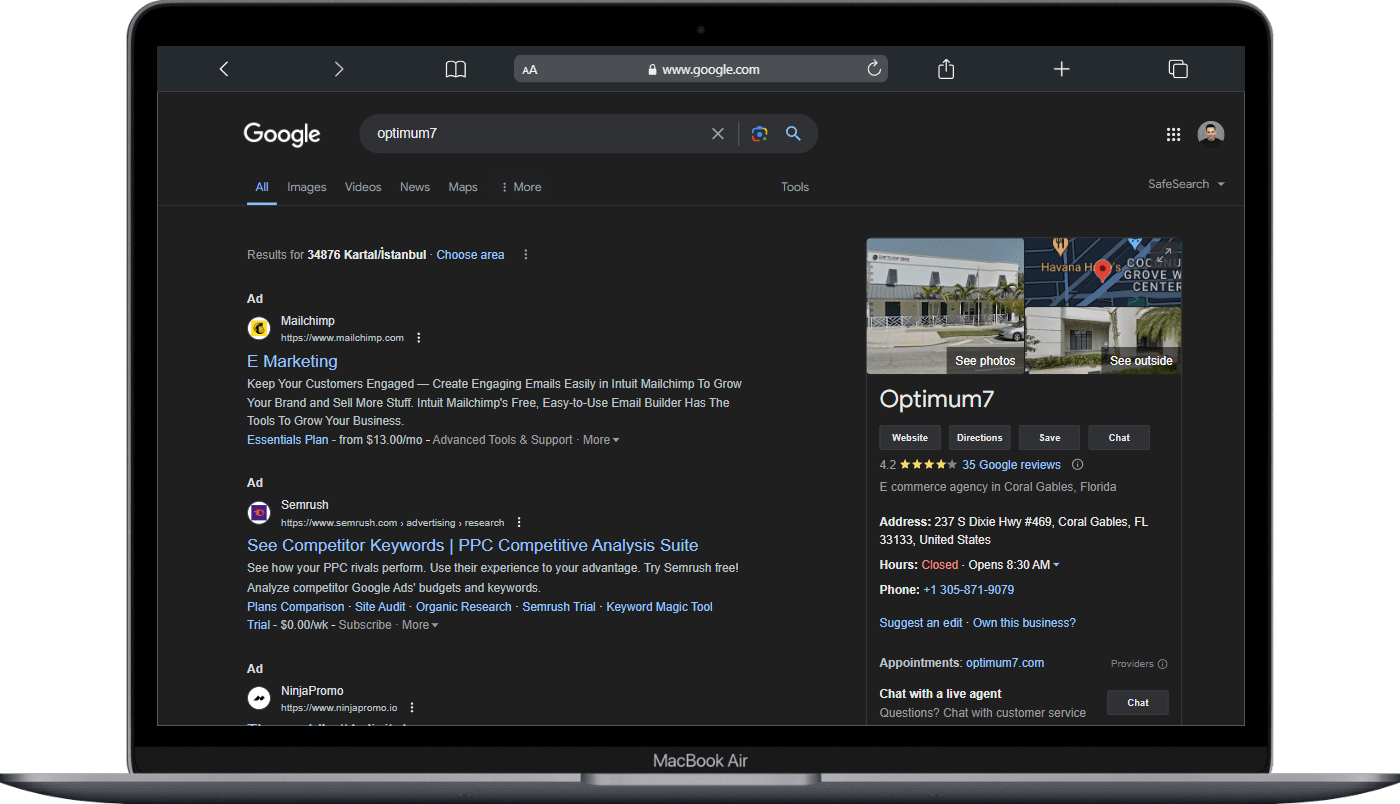The width and height of the screenshot is (1400, 804).
Task: Open a new tab with plus icon
Action: 1062,69
